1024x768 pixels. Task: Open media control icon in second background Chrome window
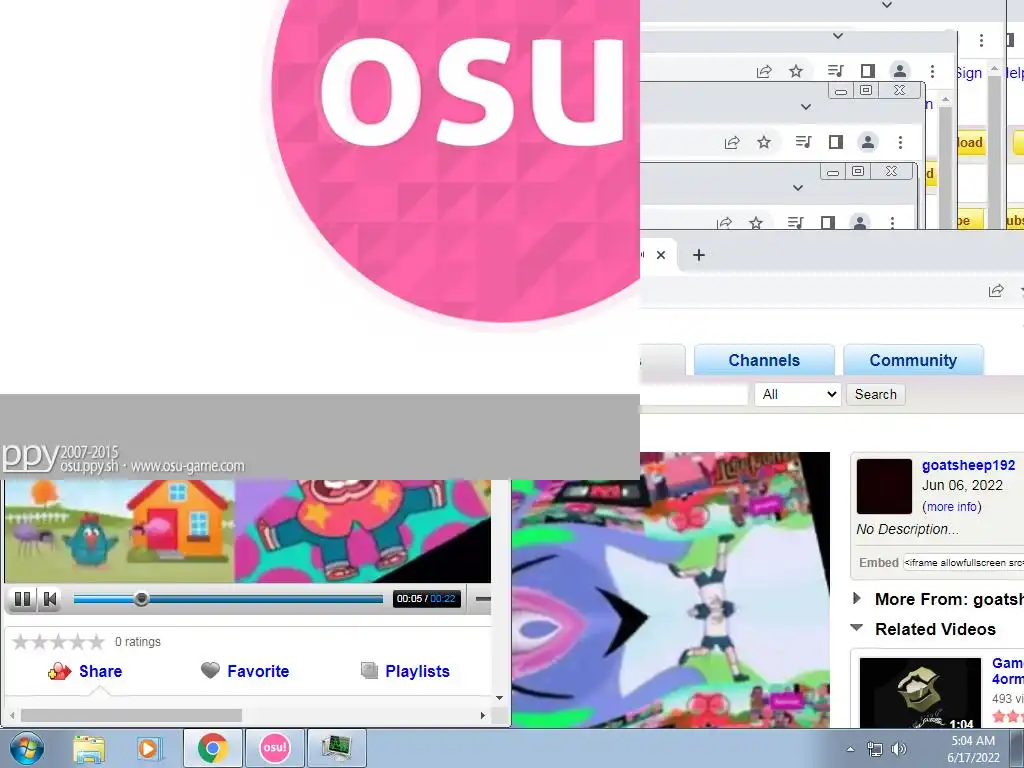pos(803,142)
